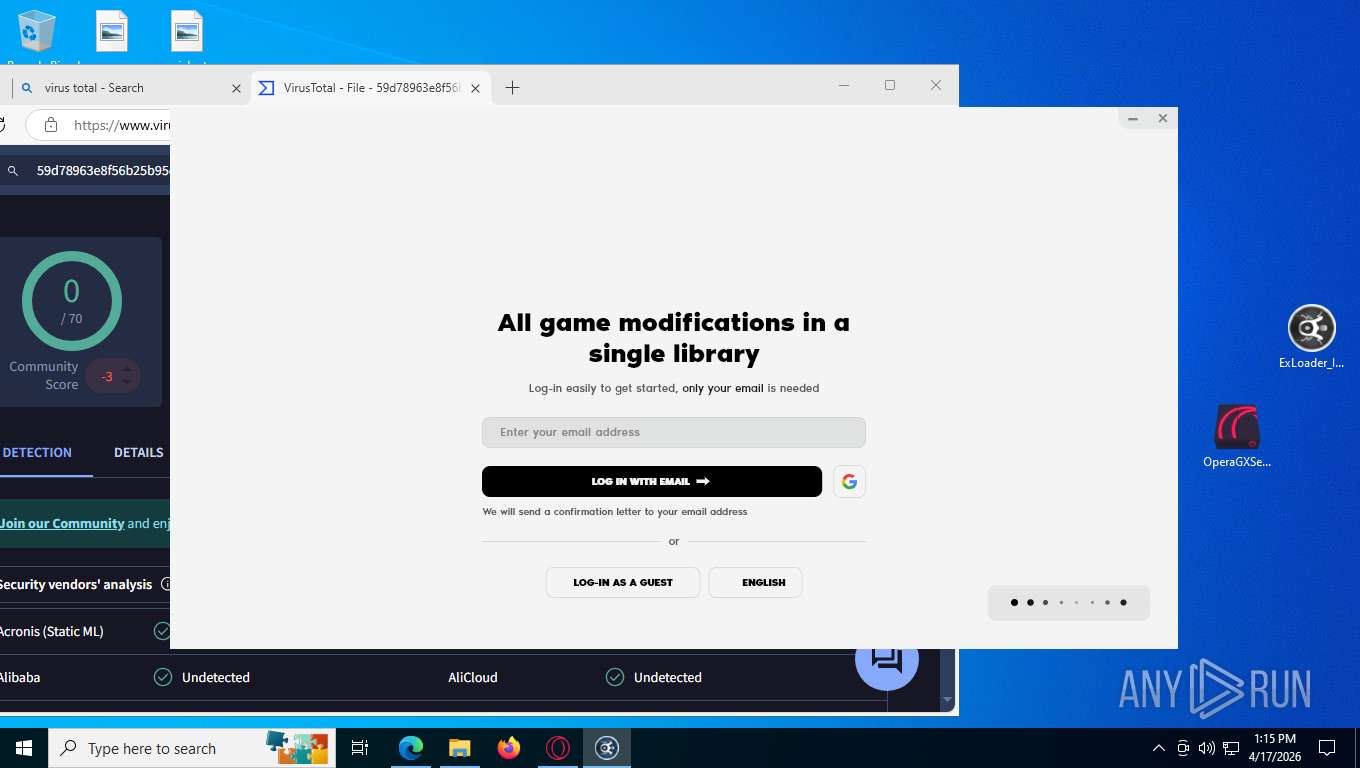Open a new browser tab with plus icon
This screenshot has height=768, width=1360.
512,88
